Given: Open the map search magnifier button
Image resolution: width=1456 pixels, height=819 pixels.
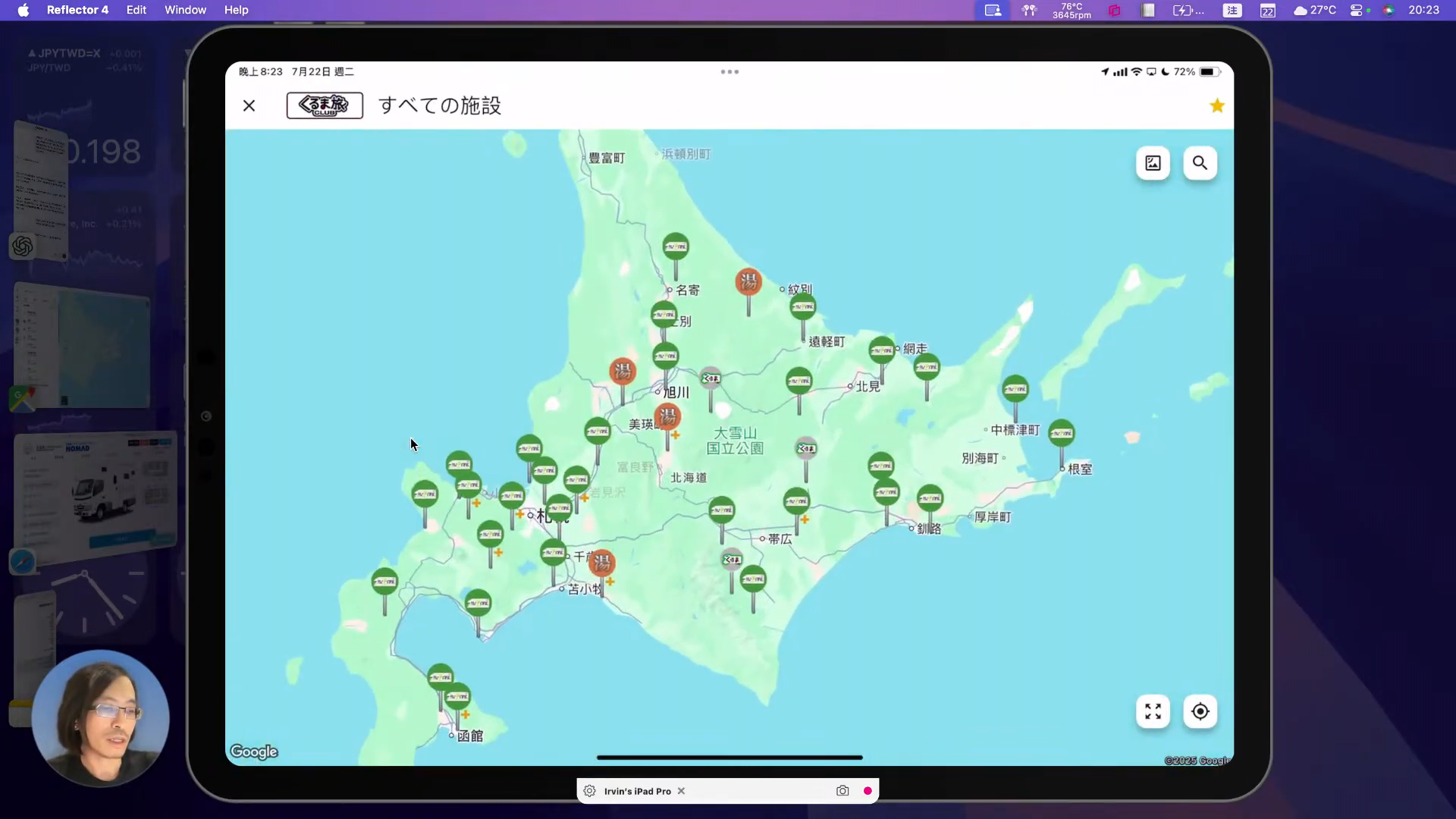Looking at the screenshot, I should (1200, 163).
